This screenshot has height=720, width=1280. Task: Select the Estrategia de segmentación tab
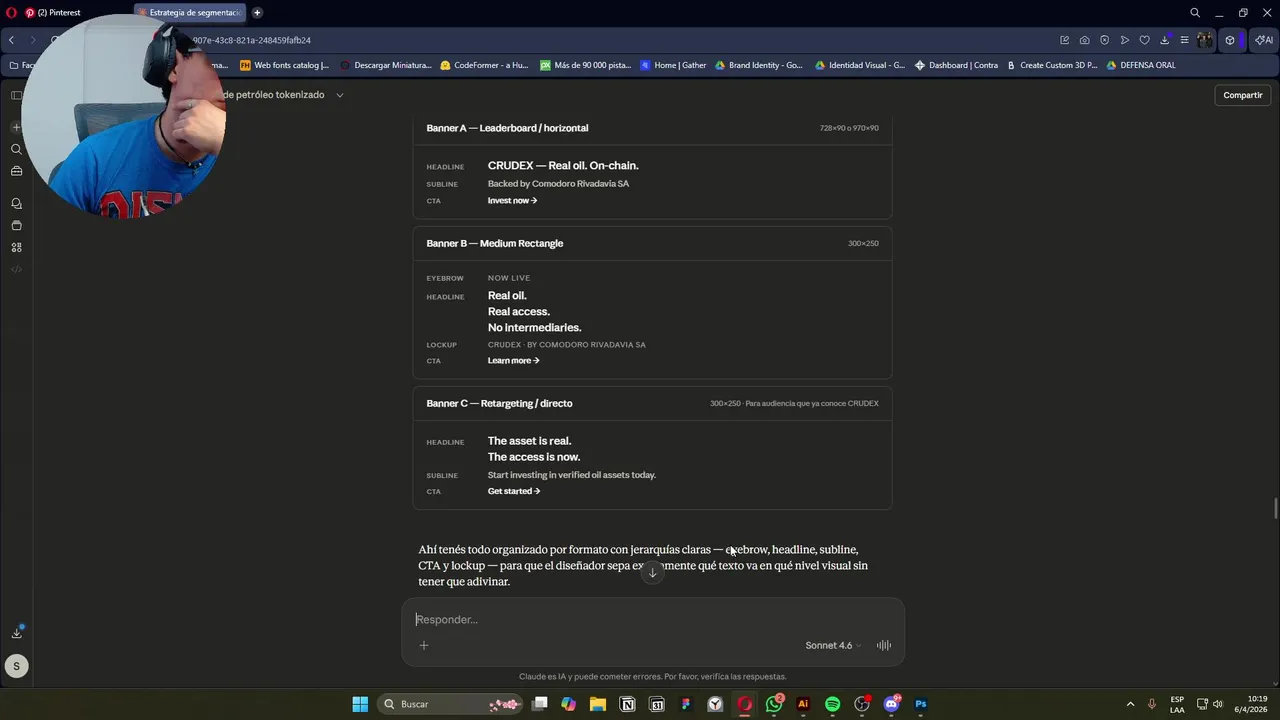pyautogui.click(x=190, y=13)
